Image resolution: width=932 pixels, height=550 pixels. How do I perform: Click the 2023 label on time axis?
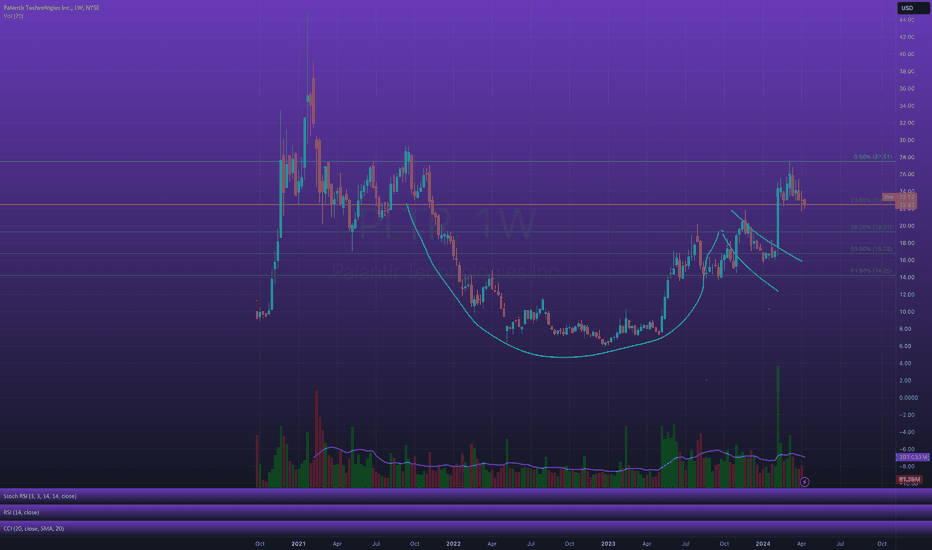607,543
